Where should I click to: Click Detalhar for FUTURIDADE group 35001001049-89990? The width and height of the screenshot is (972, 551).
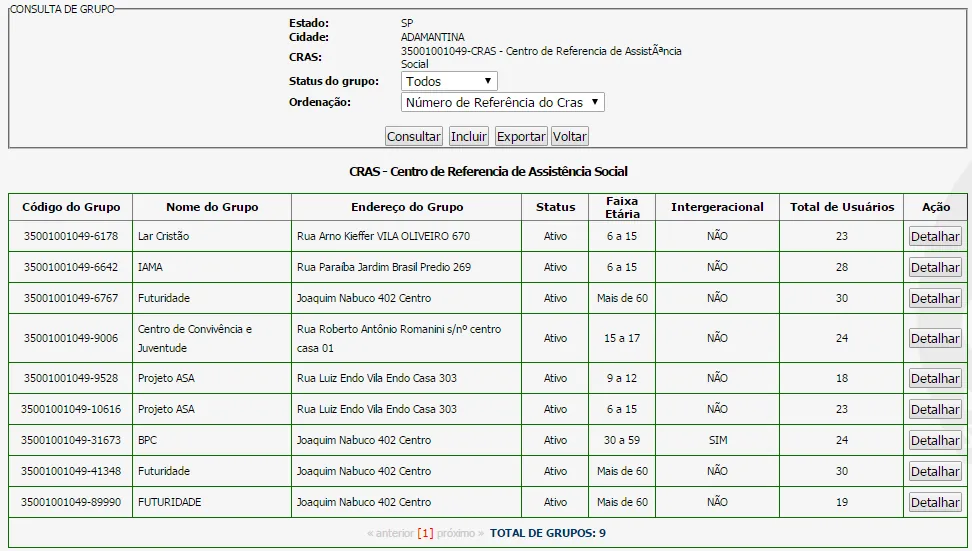pos(935,502)
